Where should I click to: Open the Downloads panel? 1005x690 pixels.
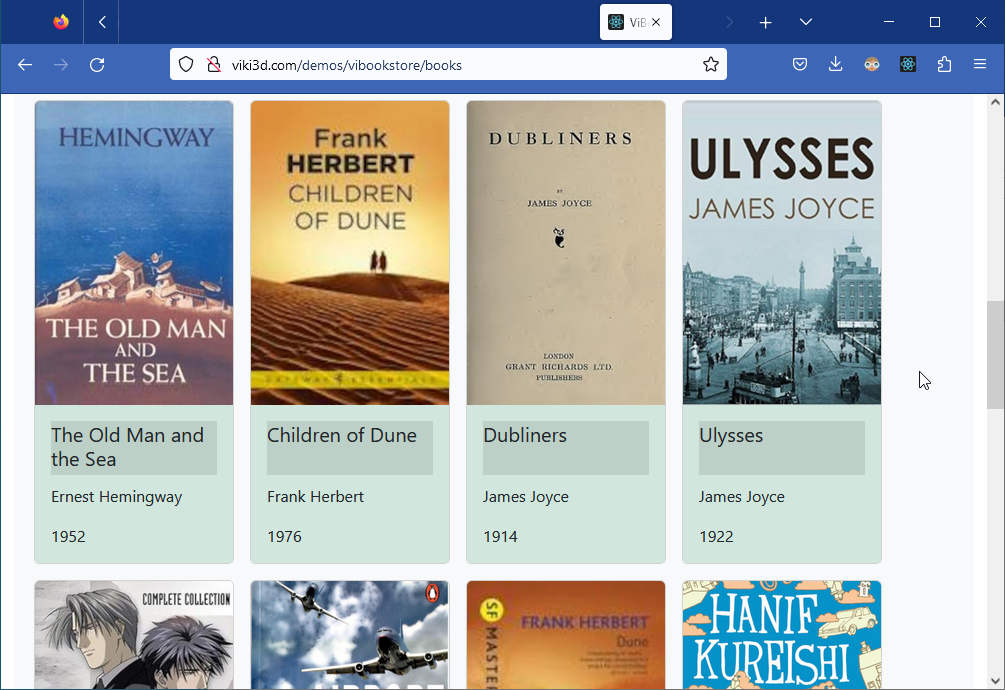(x=836, y=65)
